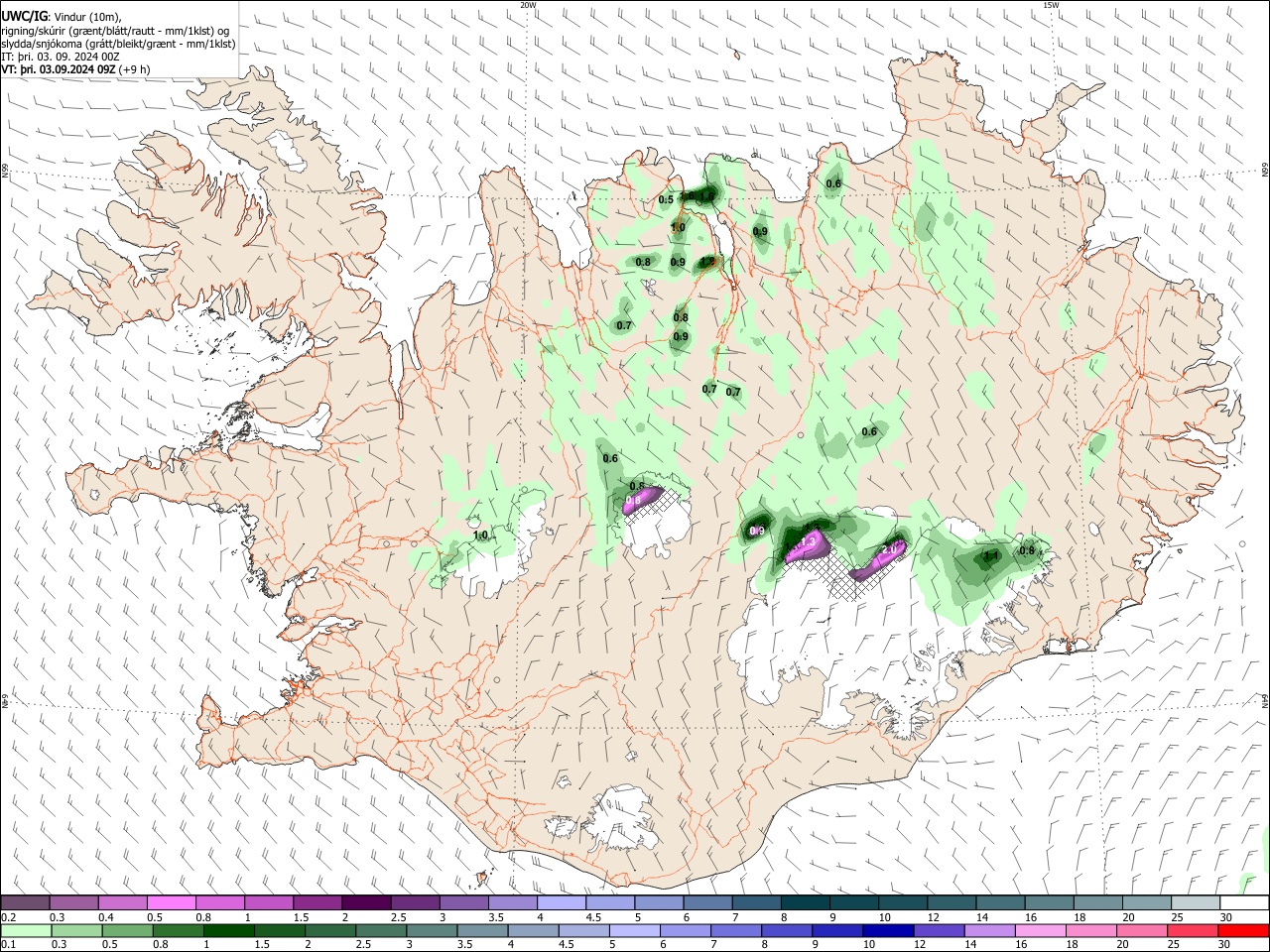Click the pale periwinkle 4 mm swatch in upper legend

pyautogui.click(x=562, y=902)
